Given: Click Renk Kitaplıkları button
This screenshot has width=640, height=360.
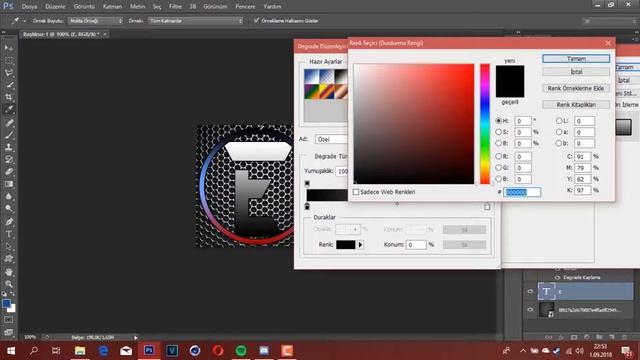Looking at the screenshot, I should pyautogui.click(x=576, y=104).
